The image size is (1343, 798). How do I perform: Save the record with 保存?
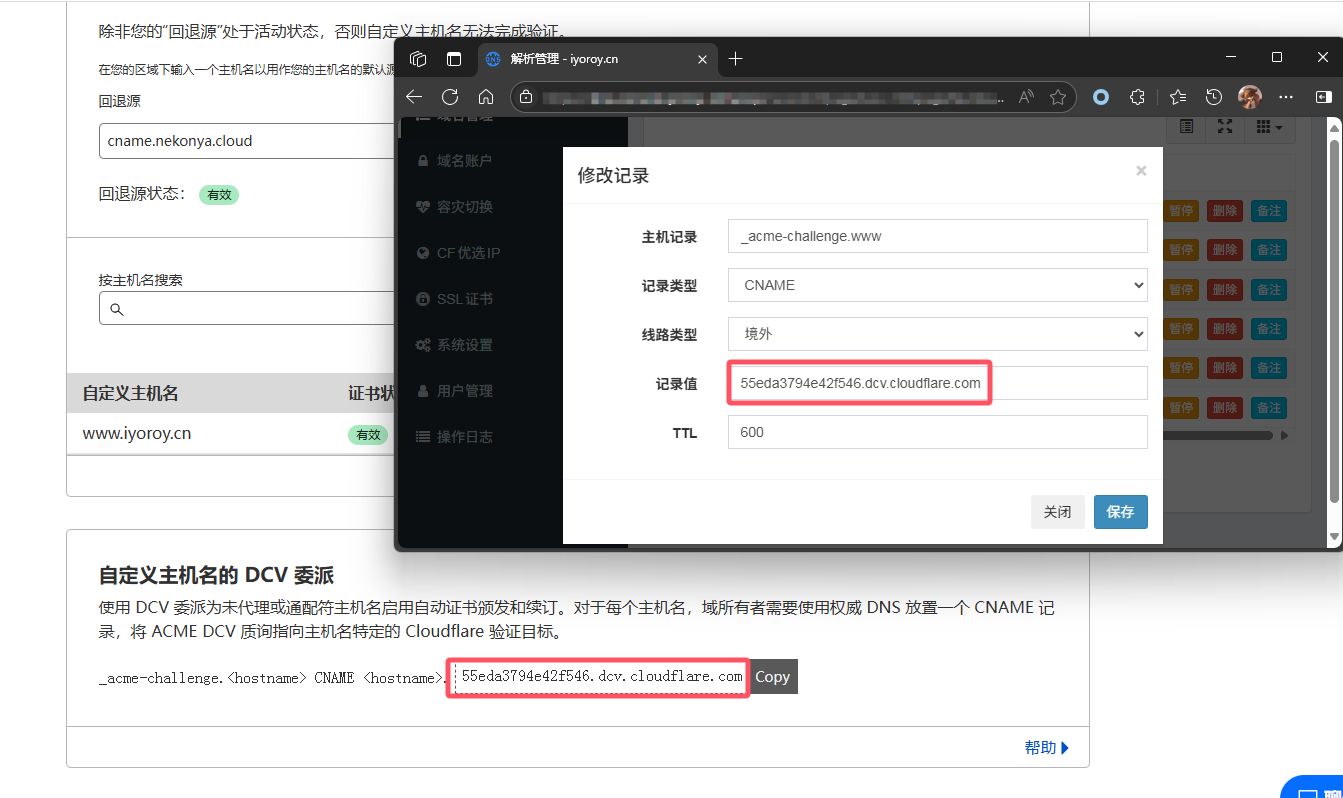pyautogui.click(x=1120, y=511)
